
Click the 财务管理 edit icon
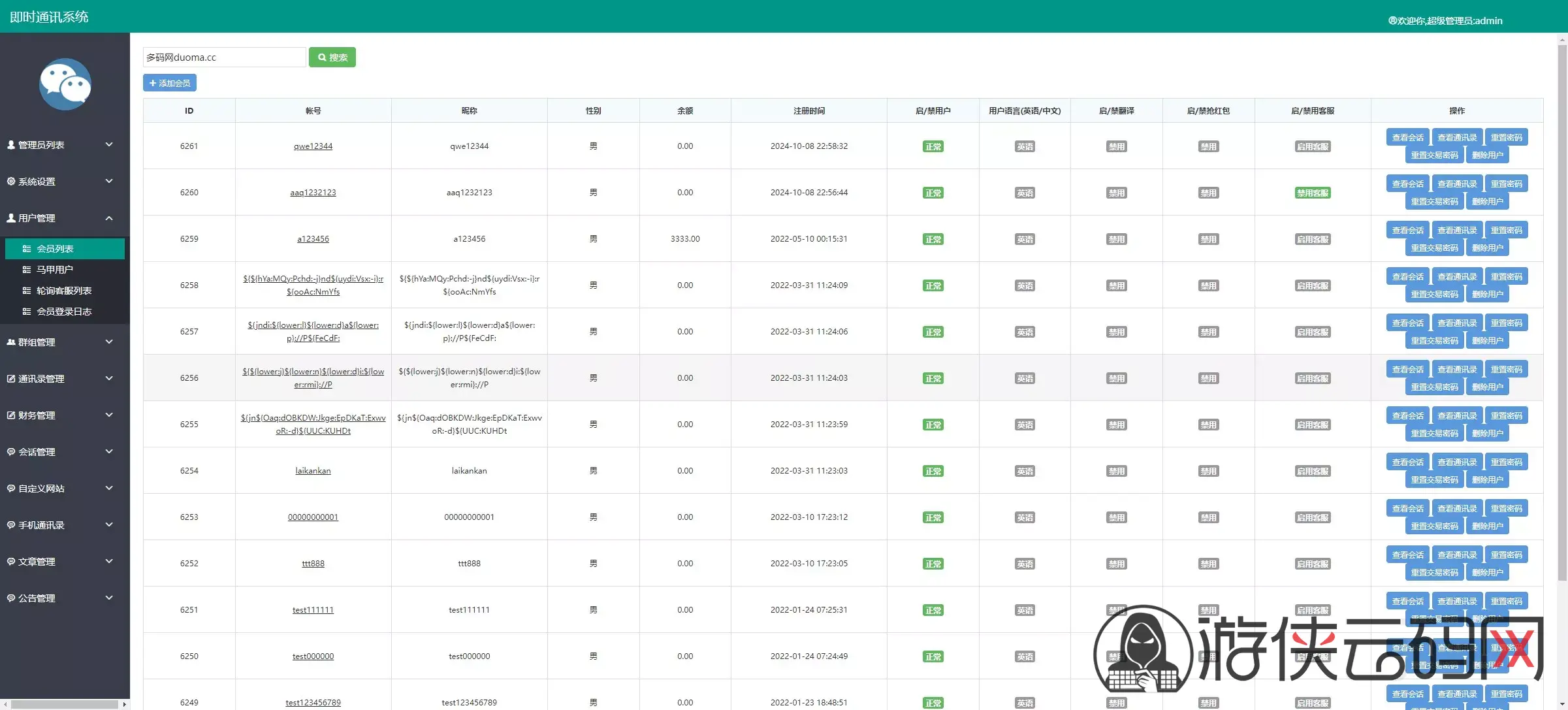point(11,415)
